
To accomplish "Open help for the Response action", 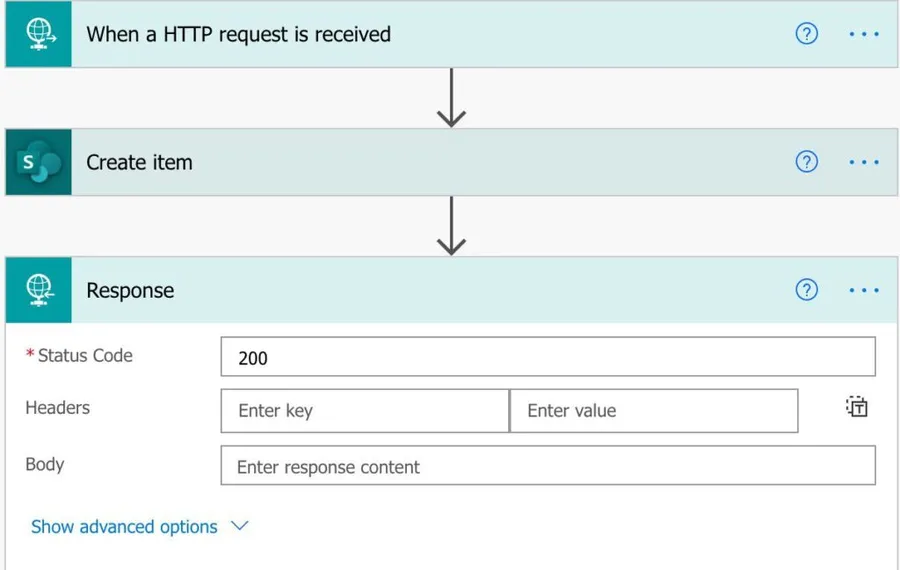I will coord(806,290).
